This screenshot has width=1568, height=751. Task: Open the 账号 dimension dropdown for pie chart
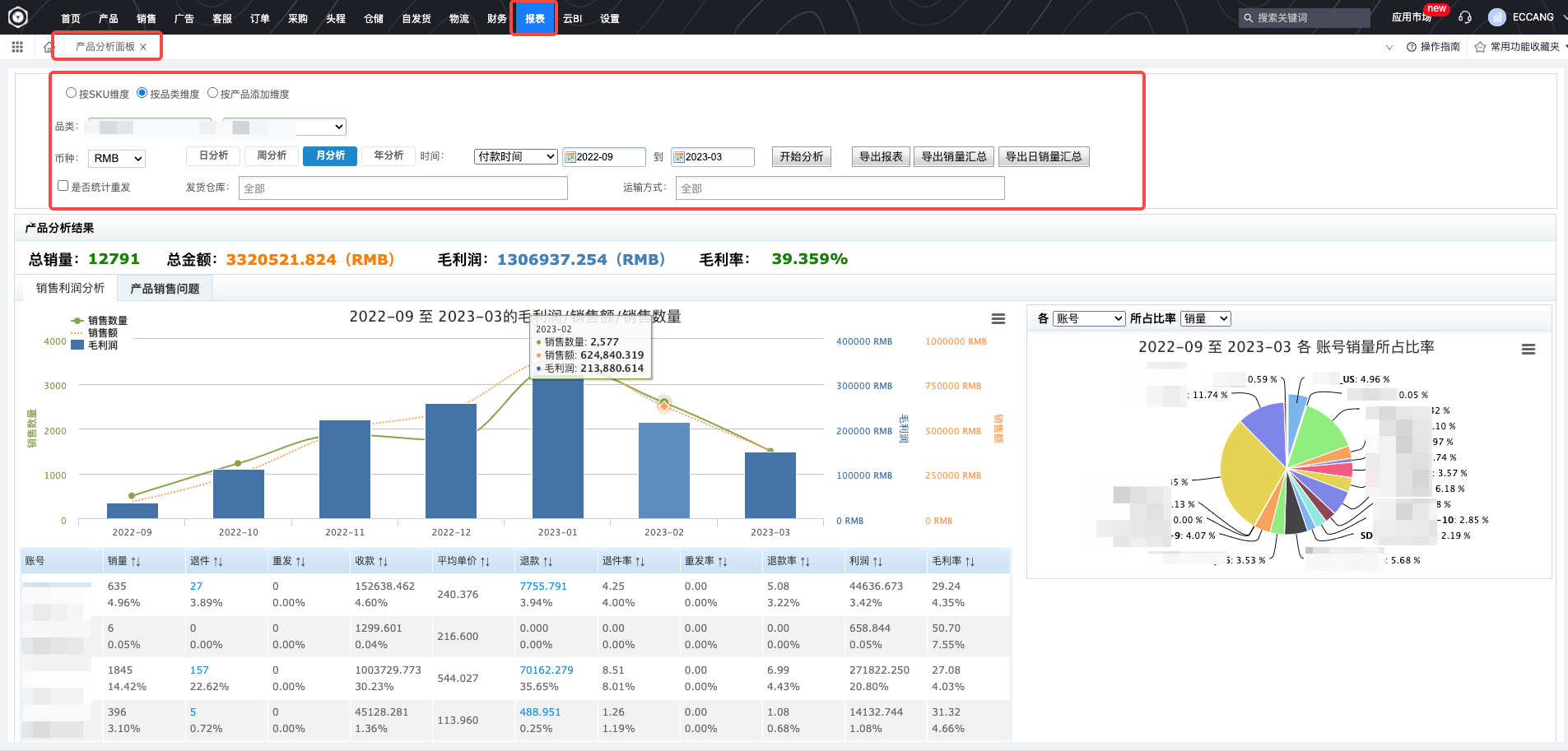point(1089,318)
